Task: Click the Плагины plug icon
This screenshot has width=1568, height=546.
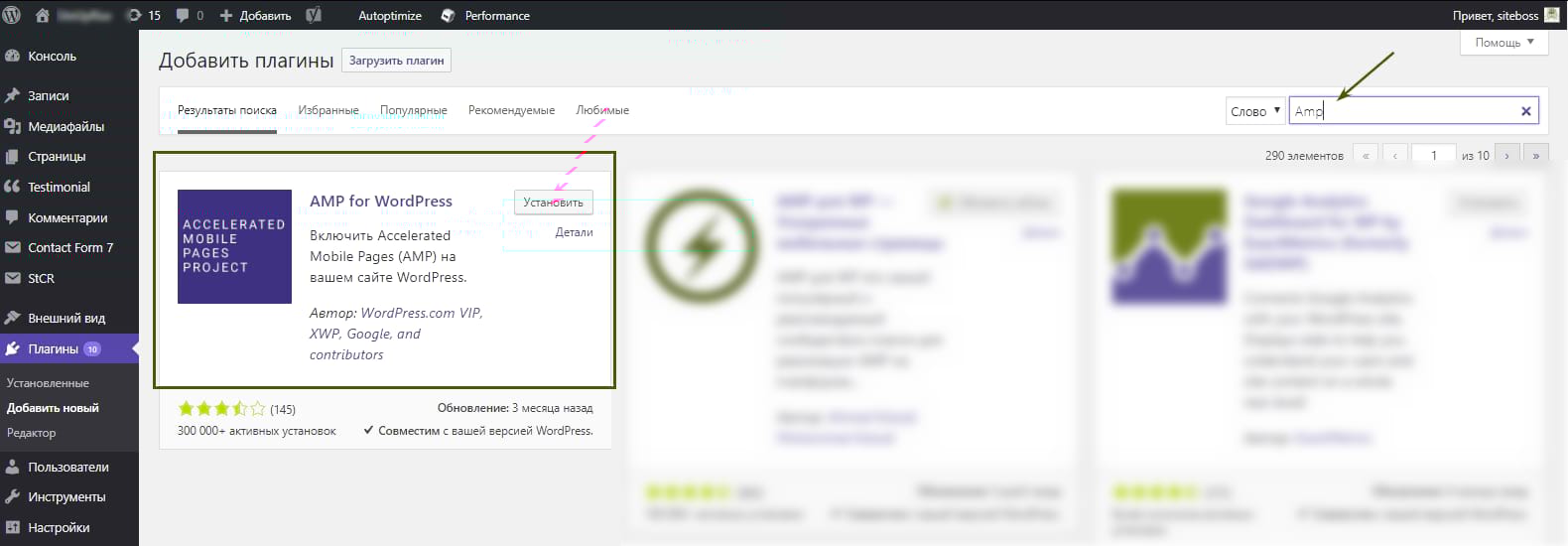Action: click(12, 348)
